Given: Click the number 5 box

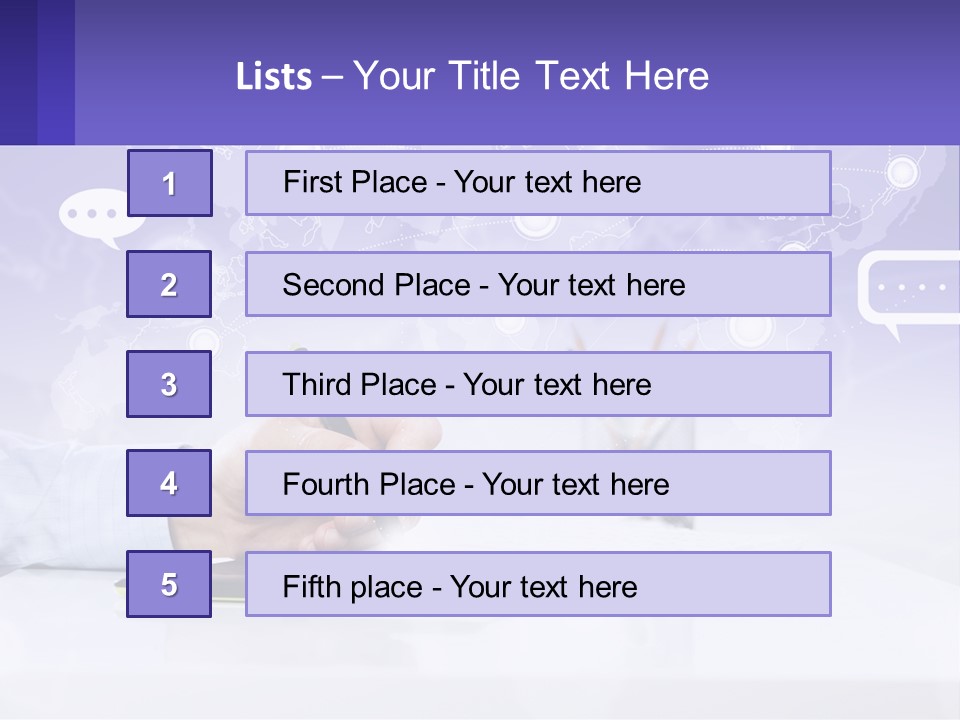Looking at the screenshot, I should (169, 584).
